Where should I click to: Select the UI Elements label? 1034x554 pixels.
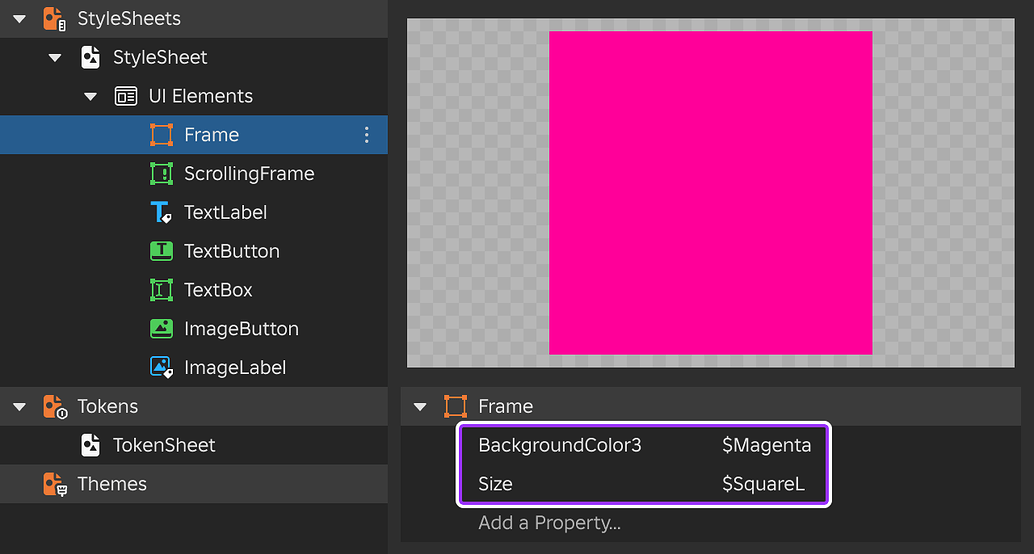point(200,96)
